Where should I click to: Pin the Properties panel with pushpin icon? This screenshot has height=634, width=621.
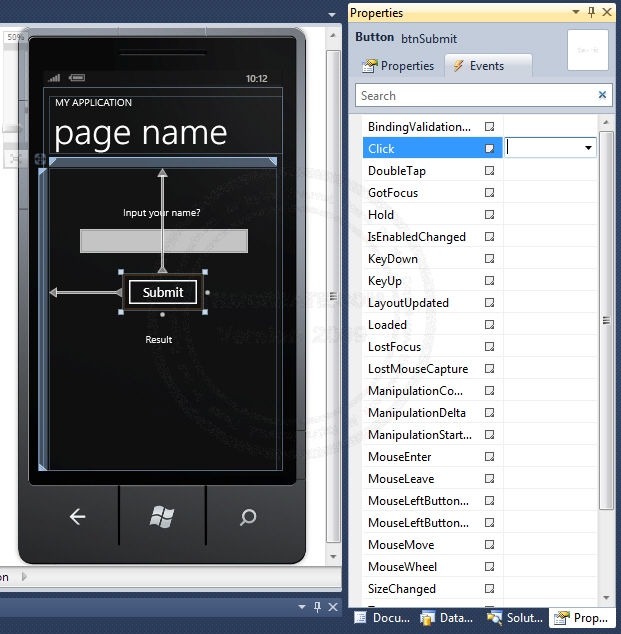pyautogui.click(x=591, y=12)
